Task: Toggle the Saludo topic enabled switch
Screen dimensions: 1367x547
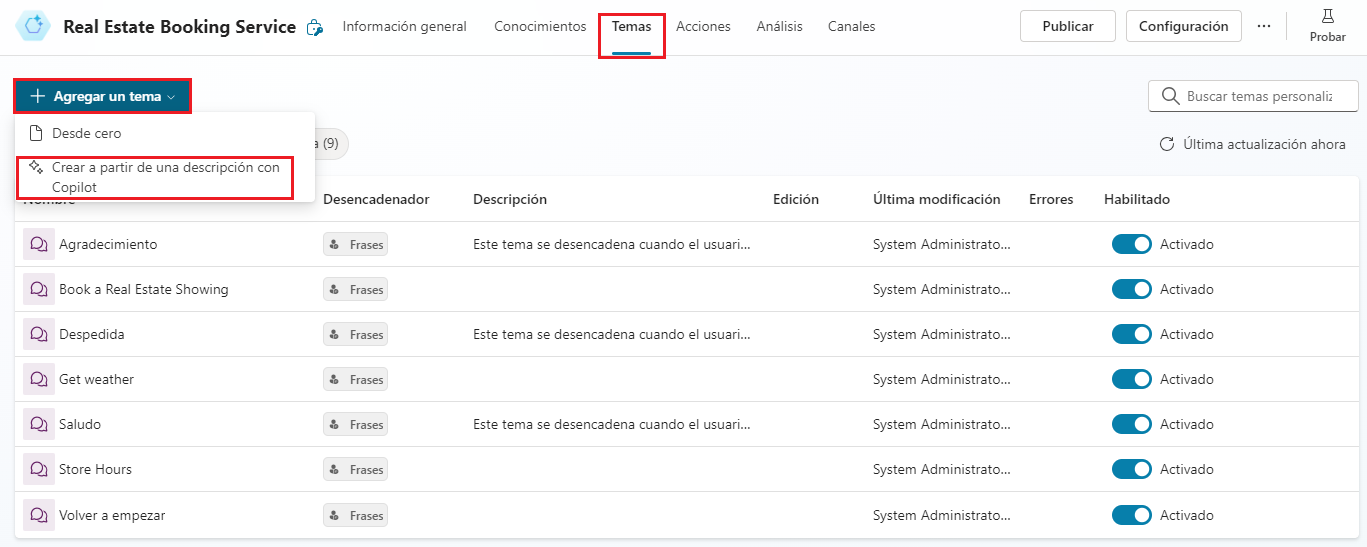Action: coord(1132,424)
